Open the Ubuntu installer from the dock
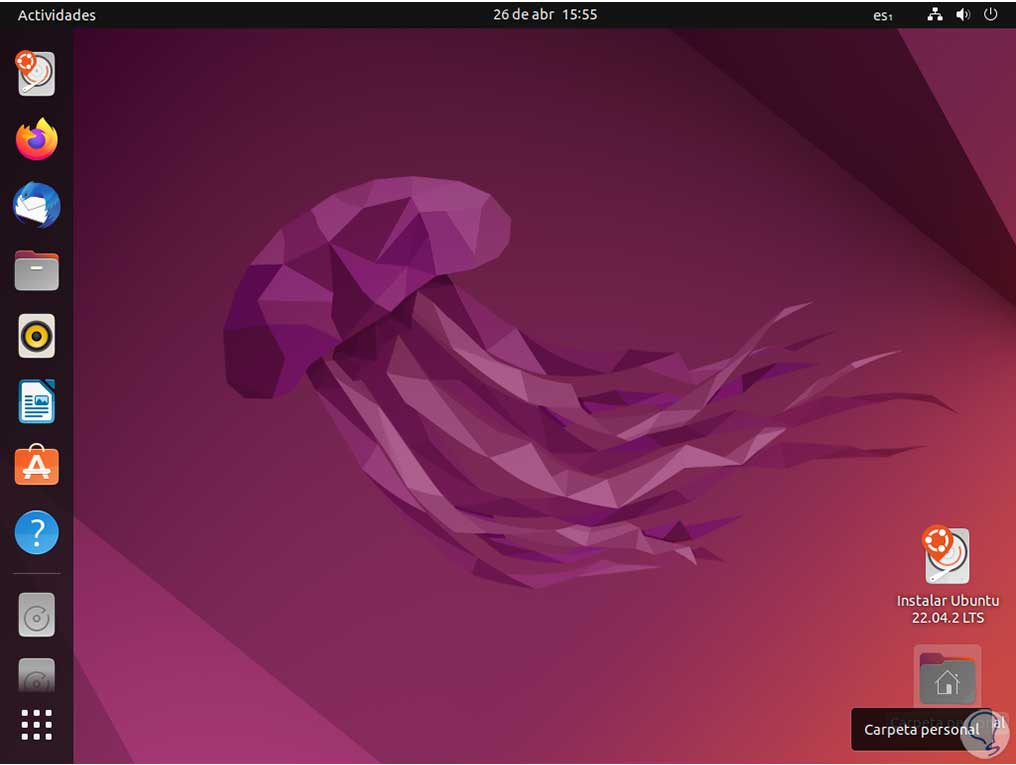 36,73
